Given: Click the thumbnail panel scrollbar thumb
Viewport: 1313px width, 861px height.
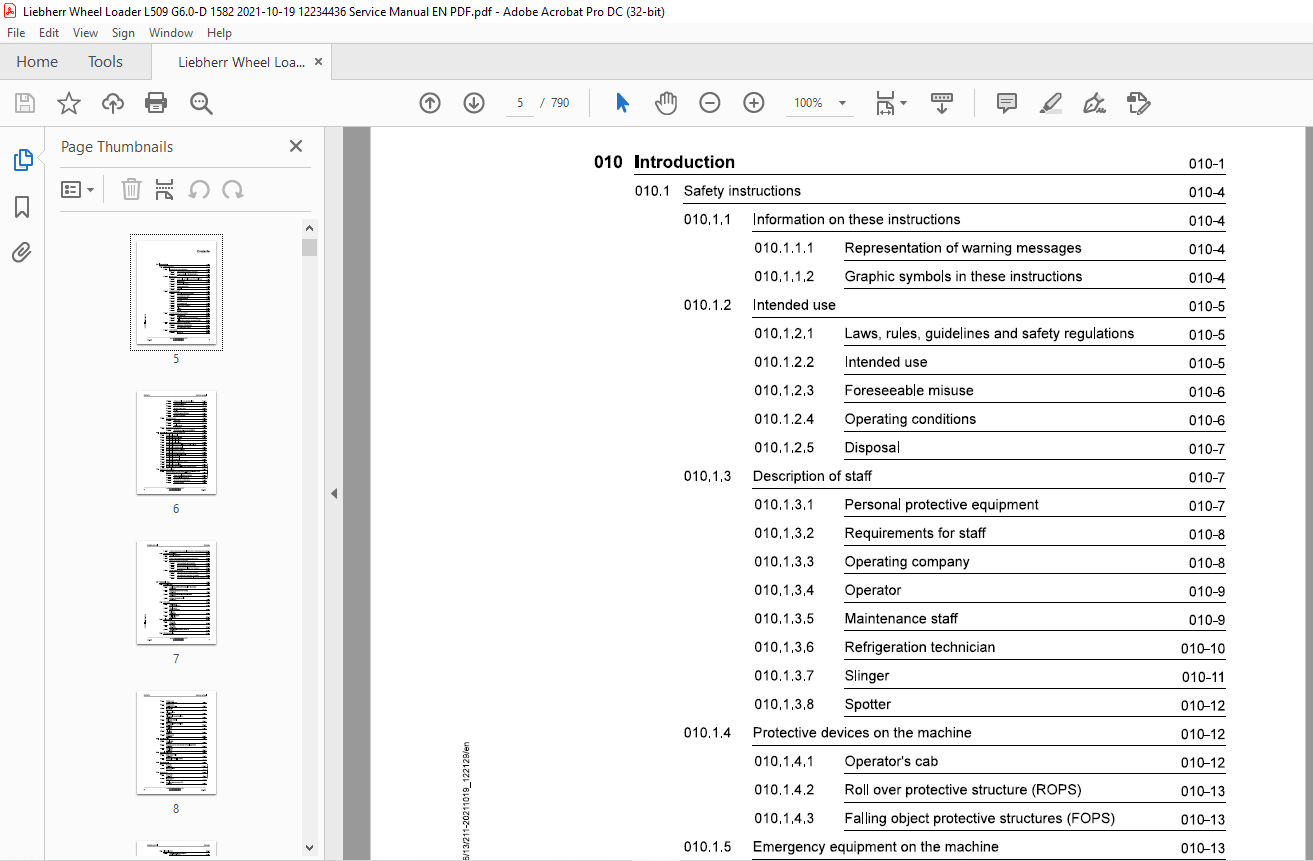Looking at the screenshot, I should tap(309, 247).
